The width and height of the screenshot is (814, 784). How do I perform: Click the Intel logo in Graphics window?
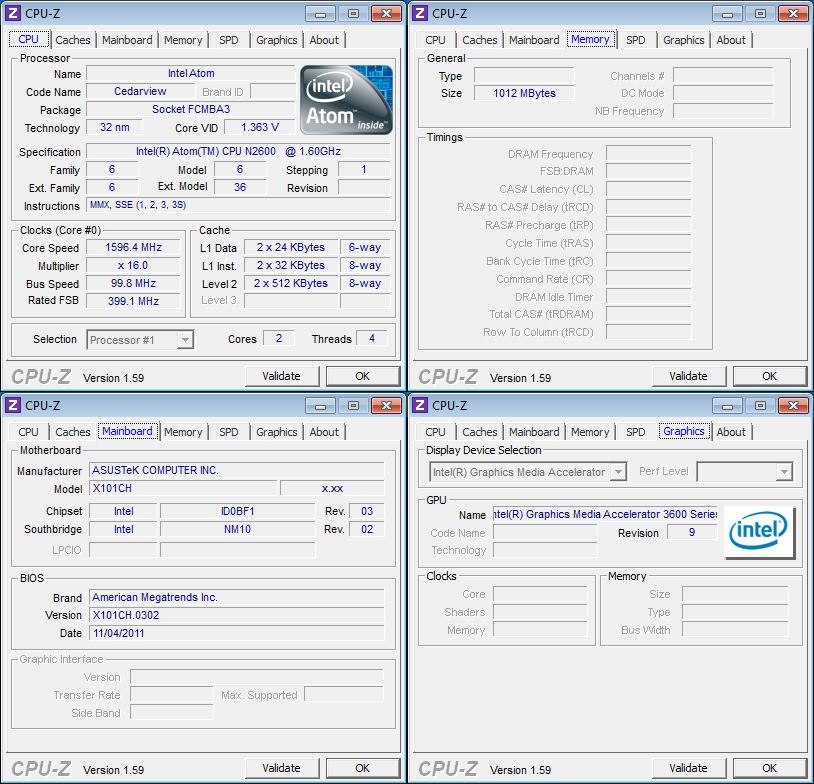click(759, 532)
